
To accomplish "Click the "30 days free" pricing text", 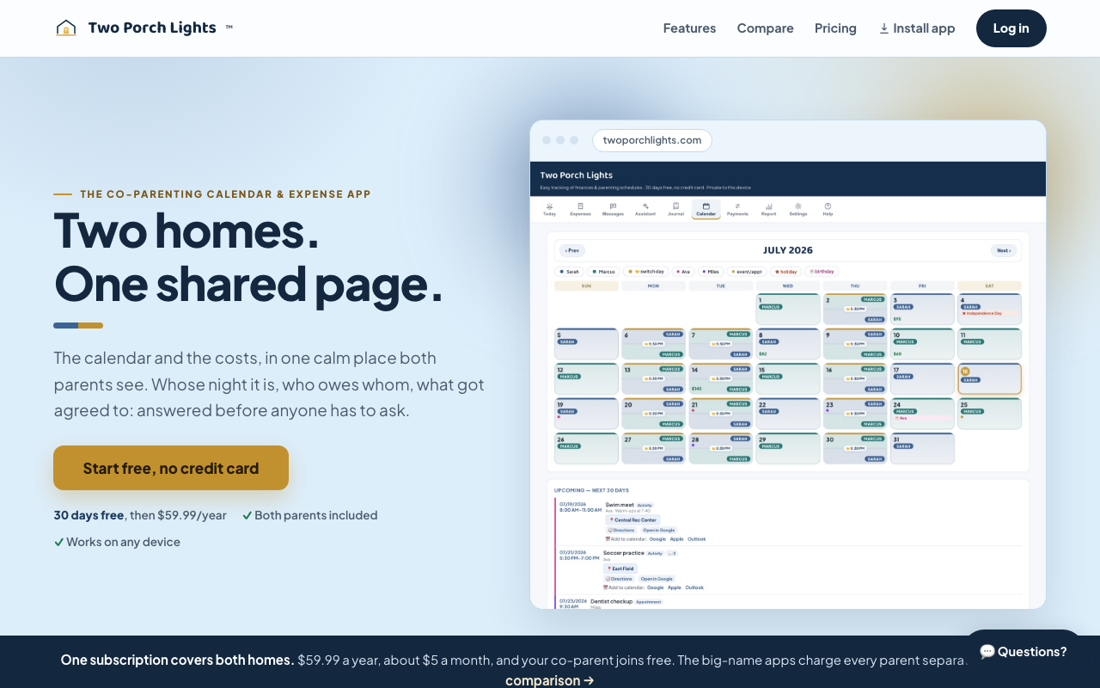I will pyautogui.click(x=89, y=515).
